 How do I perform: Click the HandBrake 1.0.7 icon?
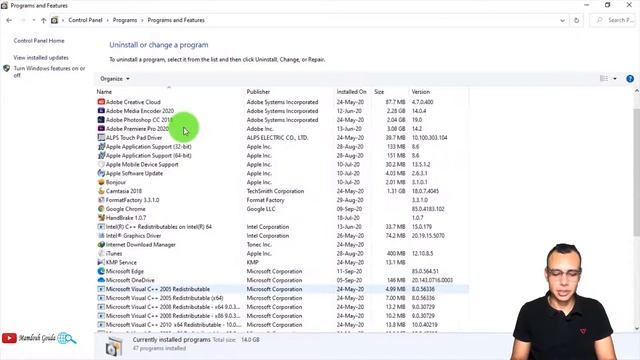click(101, 218)
